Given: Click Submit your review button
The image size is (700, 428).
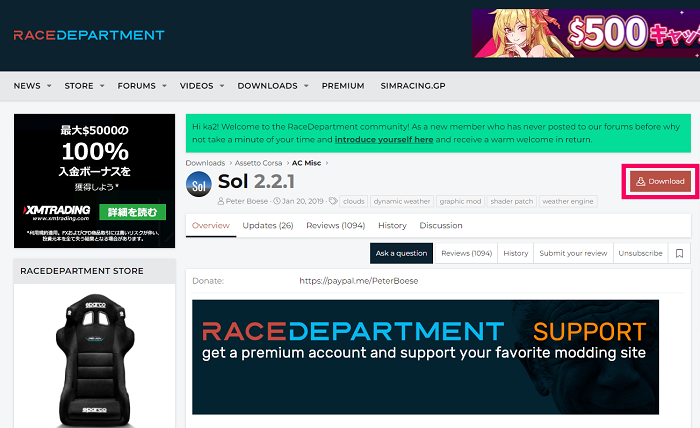Looking at the screenshot, I should [573, 253].
